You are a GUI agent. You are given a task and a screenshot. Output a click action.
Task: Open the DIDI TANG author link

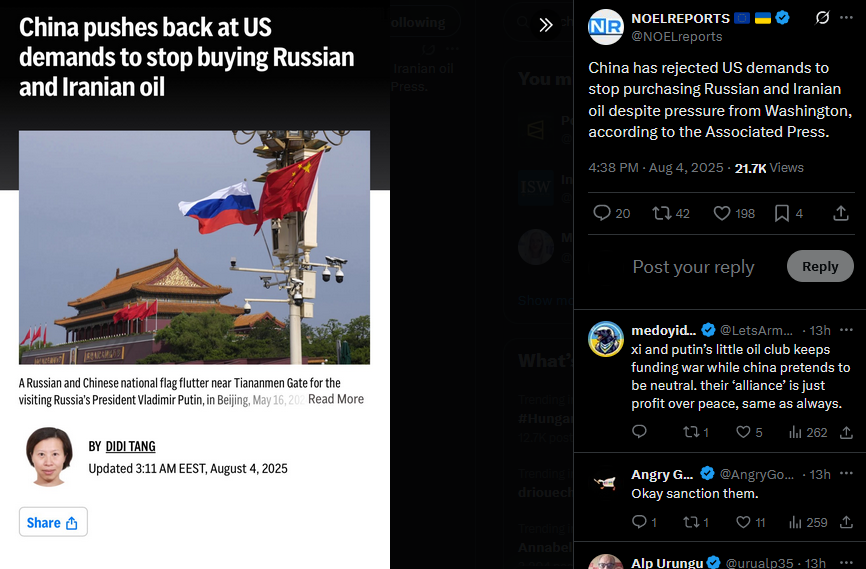[130, 446]
